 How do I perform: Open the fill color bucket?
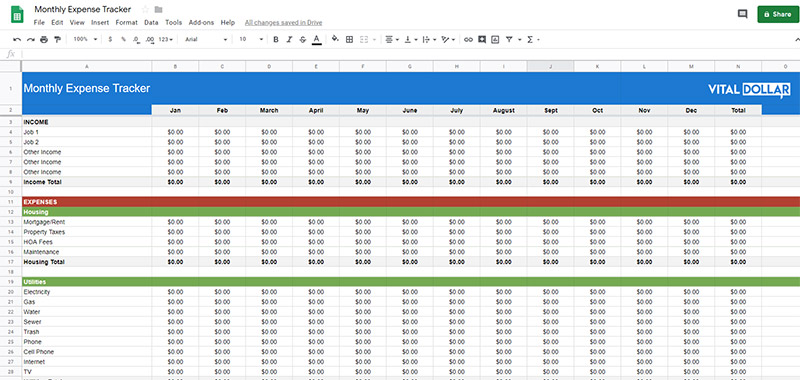pos(335,39)
